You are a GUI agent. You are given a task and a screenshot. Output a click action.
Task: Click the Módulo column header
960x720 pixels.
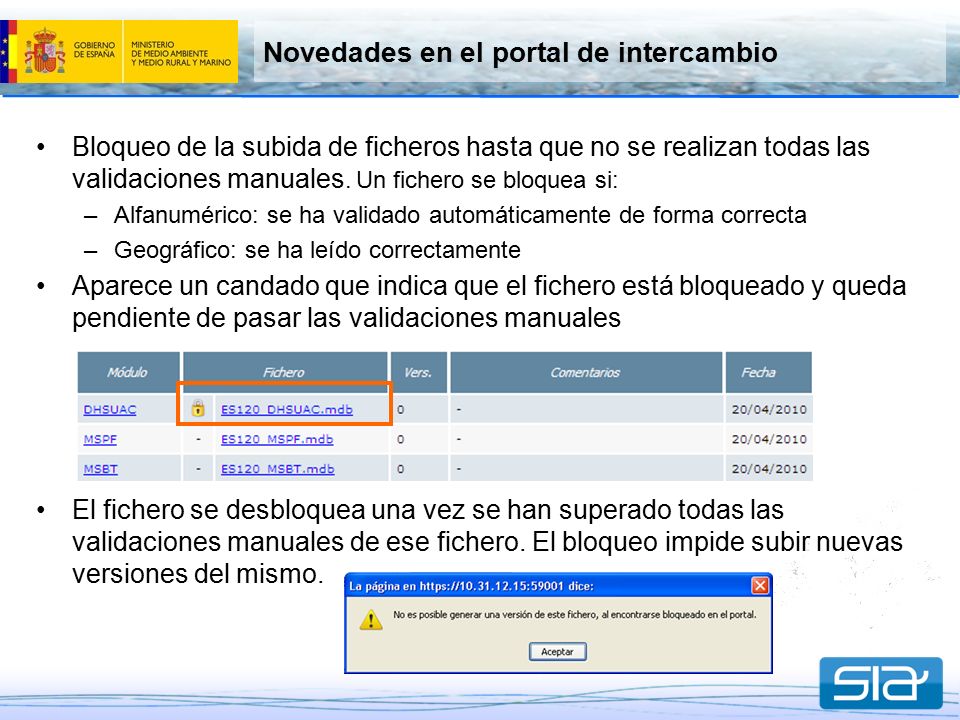(x=129, y=372)
